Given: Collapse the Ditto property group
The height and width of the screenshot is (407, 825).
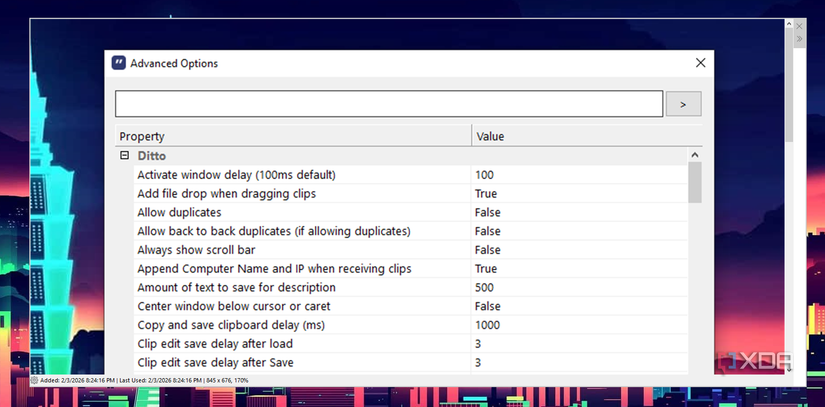Looking at the screenshot, I should pos(125,155).
